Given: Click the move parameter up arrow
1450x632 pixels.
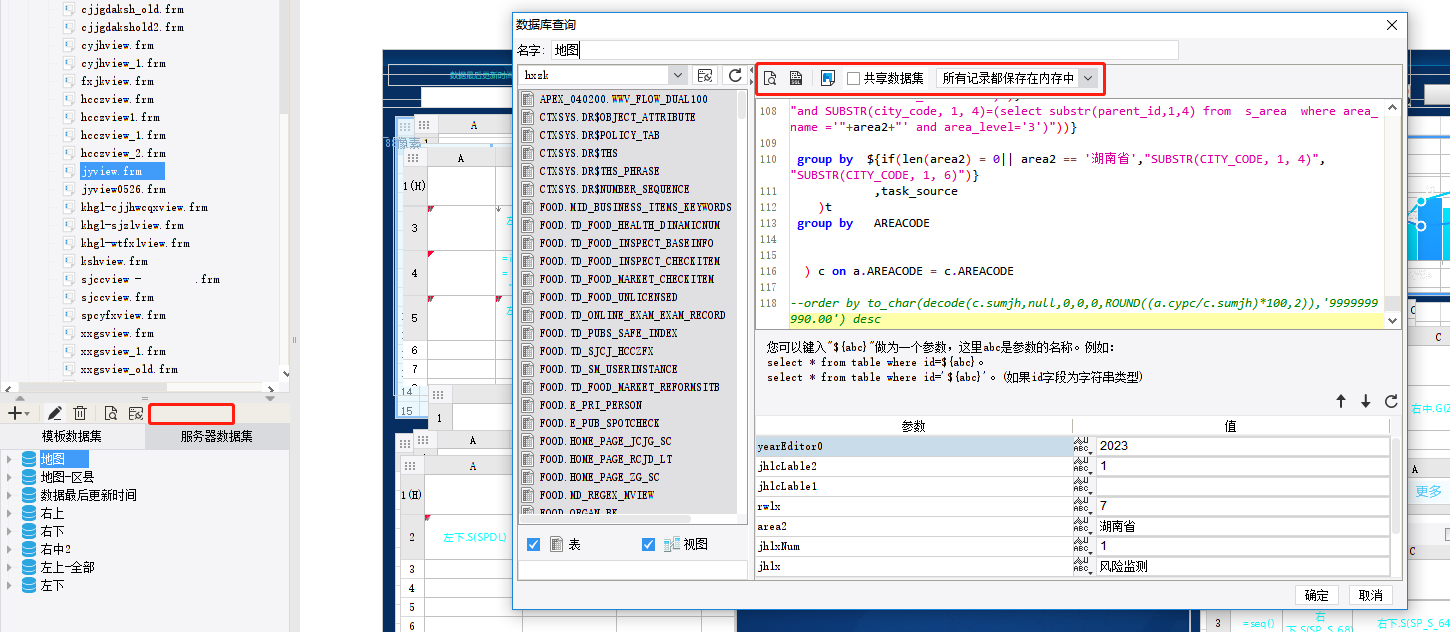Looking at the screenshot, I should point(1341,402).
